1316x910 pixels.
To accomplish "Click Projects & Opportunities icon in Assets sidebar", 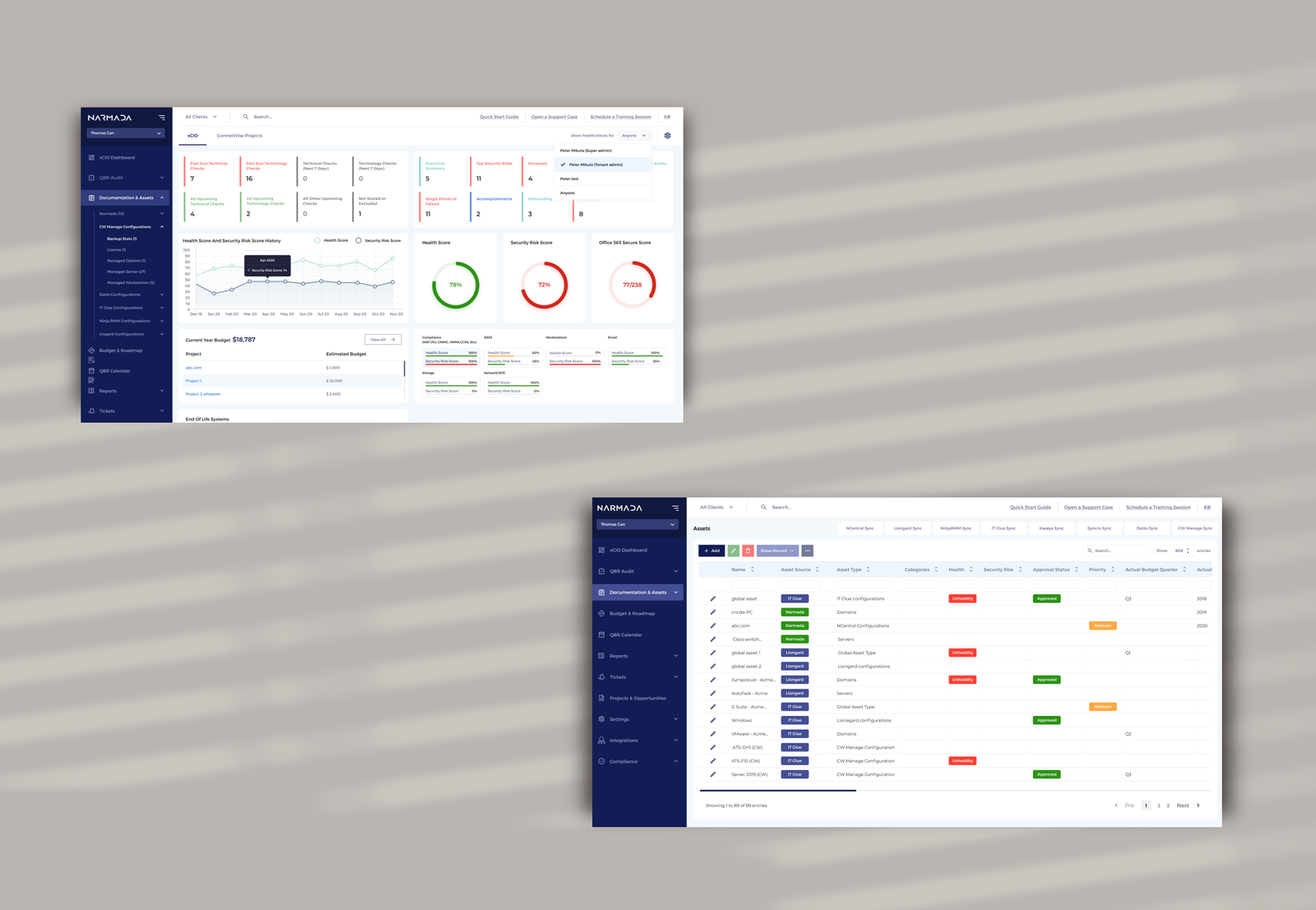I will click(601, 698).
